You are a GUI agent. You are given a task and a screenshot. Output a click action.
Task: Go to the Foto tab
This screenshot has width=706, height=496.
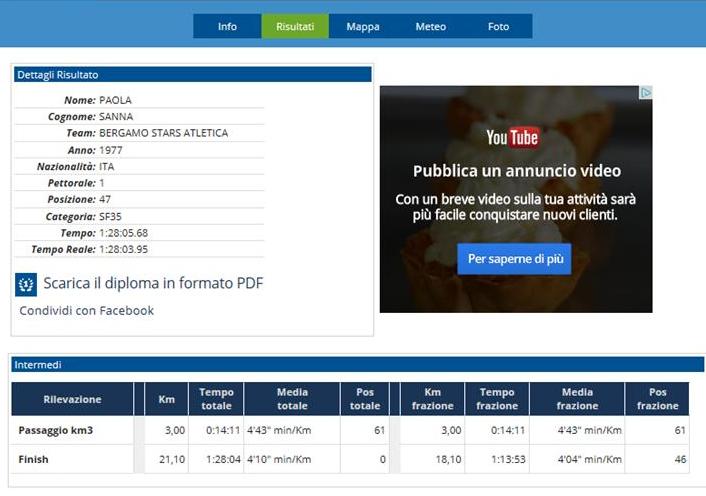498,26
